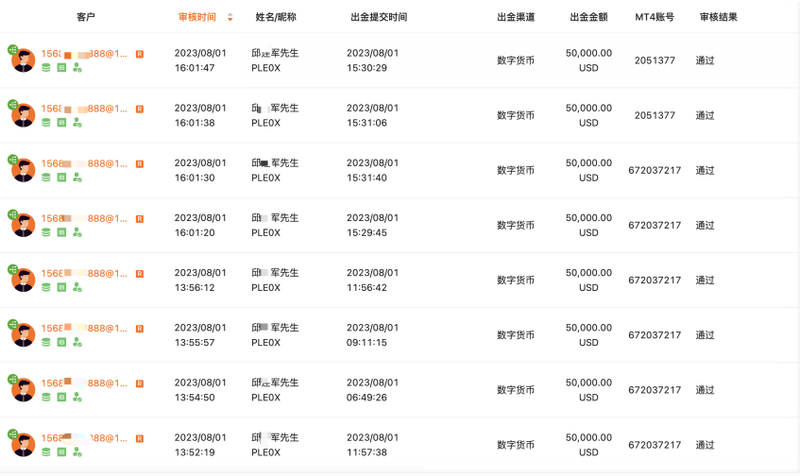Click the 审核结果 column header

click(718, 17)
